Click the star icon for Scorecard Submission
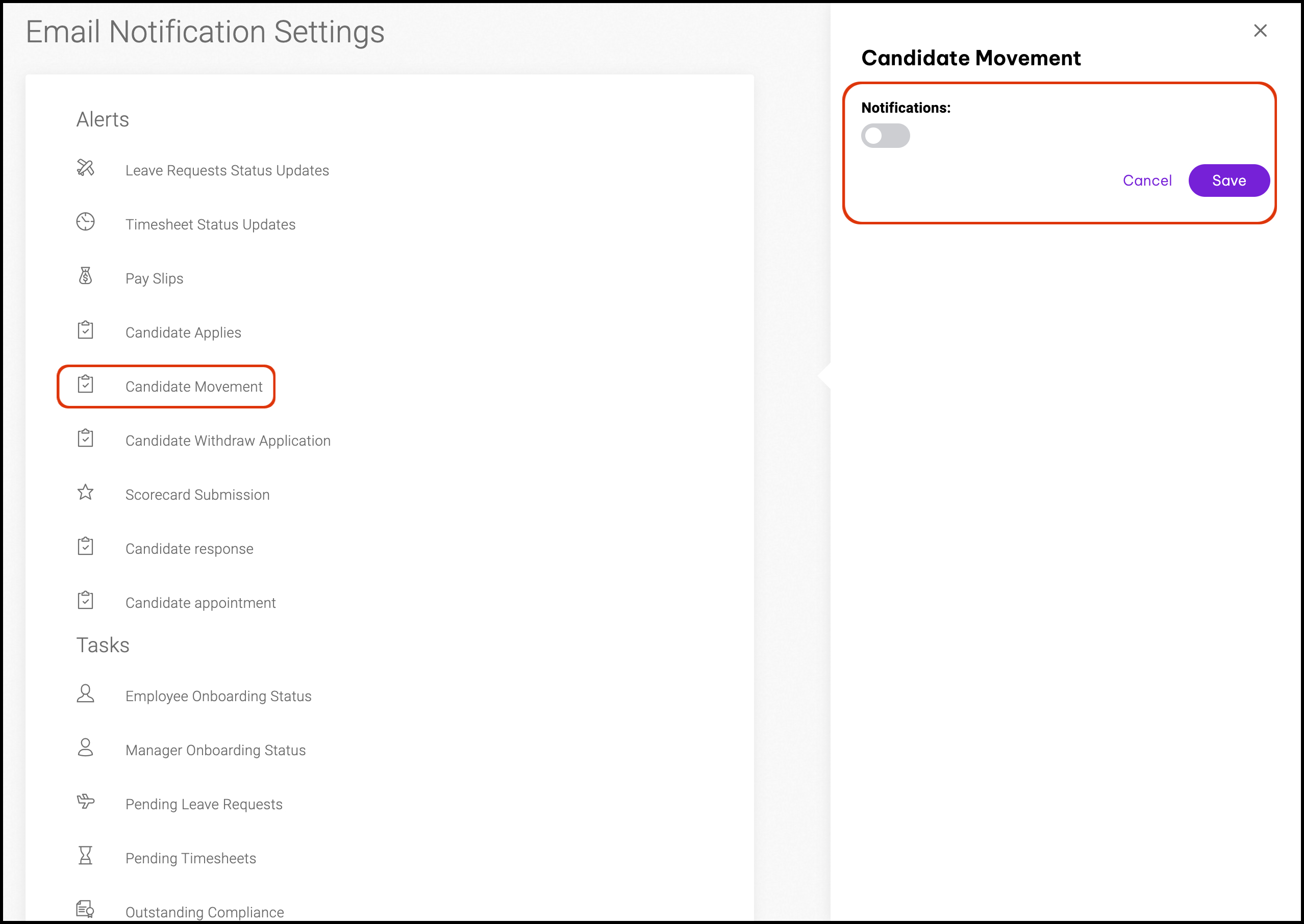Viewport: 1304px width, 924px height. click(85, 492)
